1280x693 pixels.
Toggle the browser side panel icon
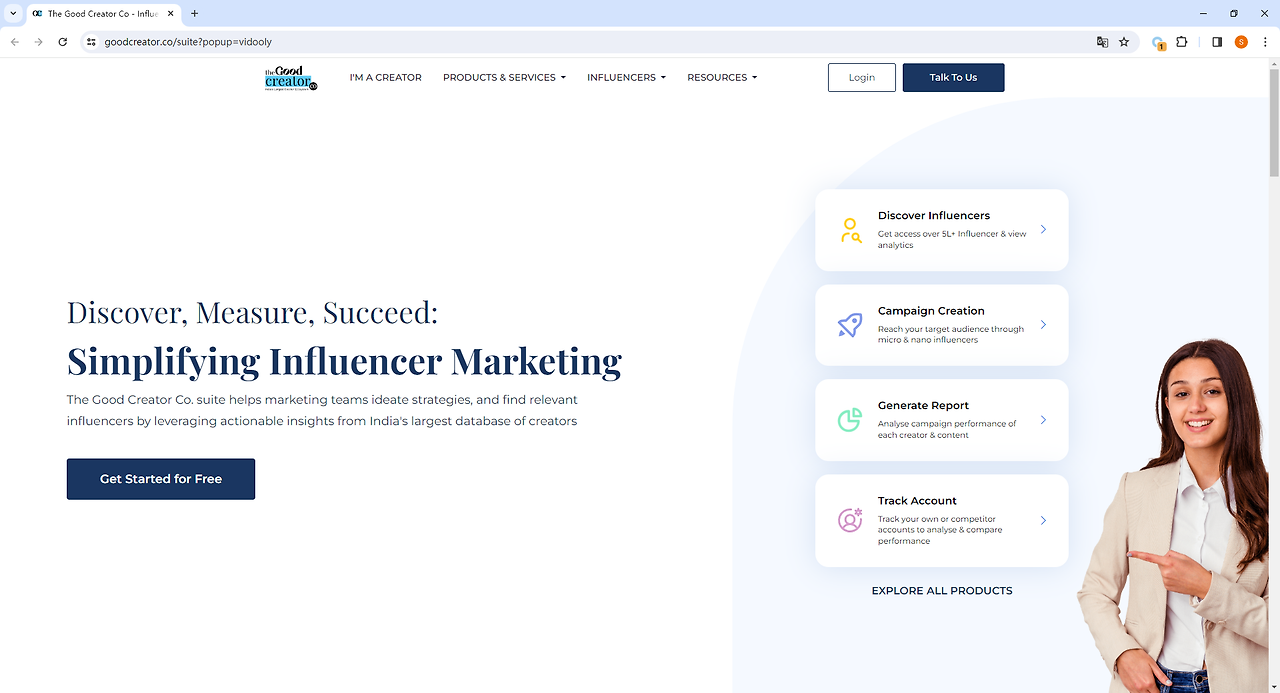click(x=1217, y=42)
